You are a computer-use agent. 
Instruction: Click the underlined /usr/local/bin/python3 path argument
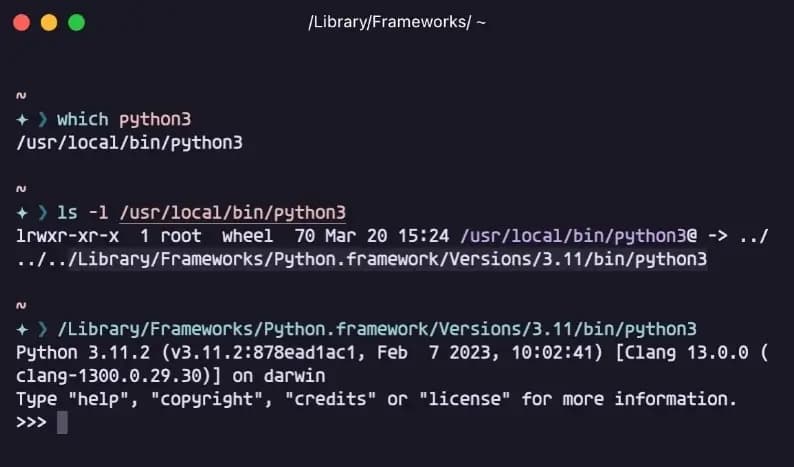coord(233,213)
